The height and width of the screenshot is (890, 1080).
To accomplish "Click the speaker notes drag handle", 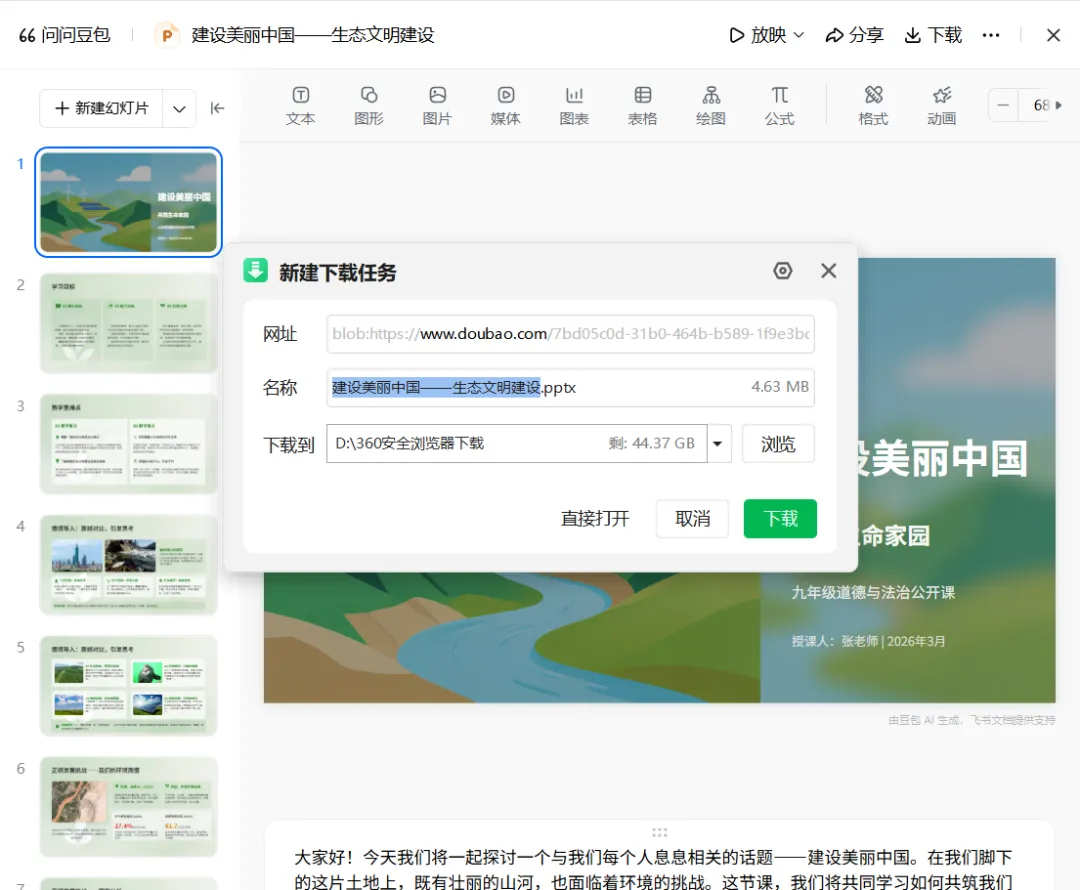I will (x=659, y=832).
